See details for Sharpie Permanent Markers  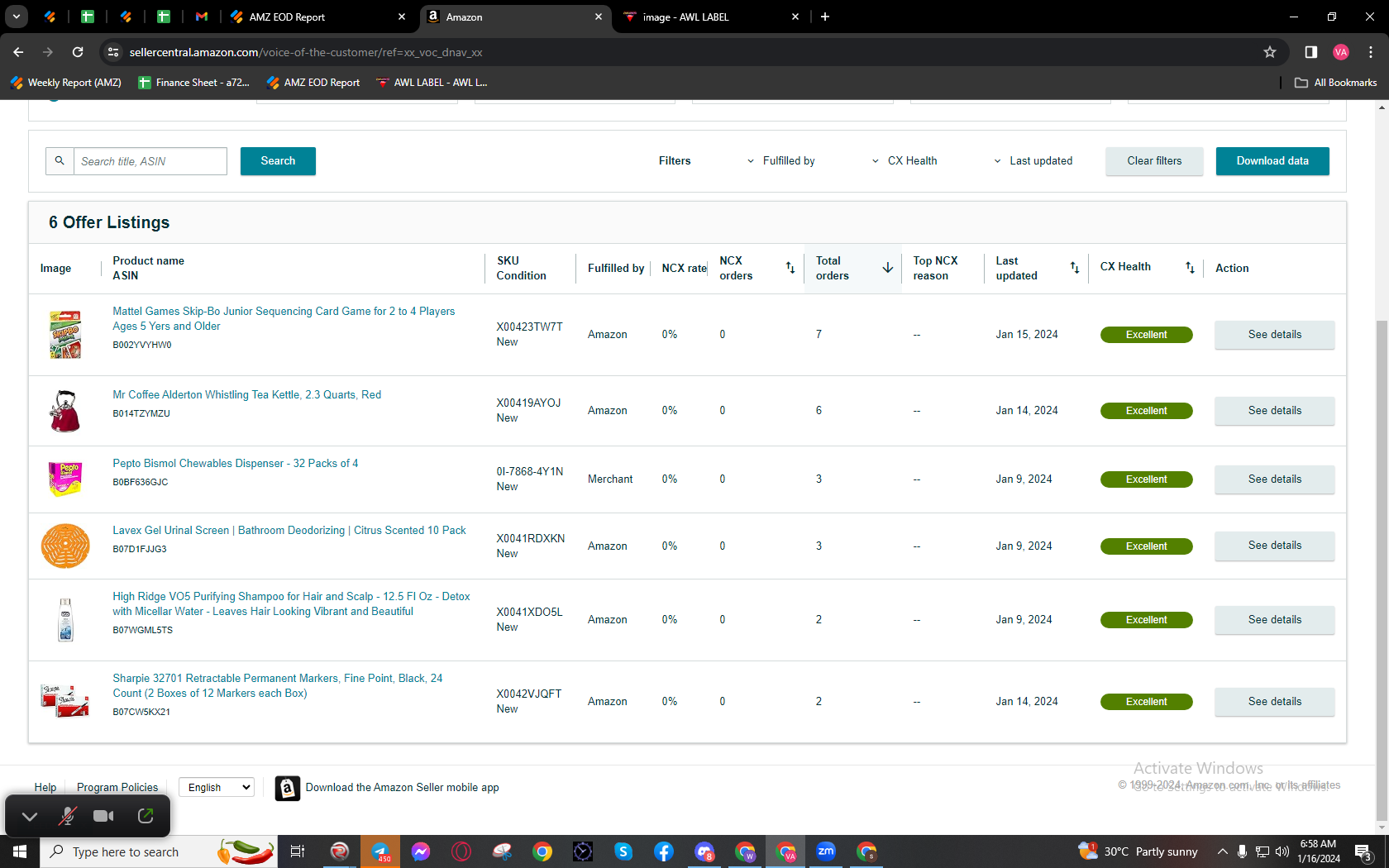pyautogui.click(x=1274, y=702)
